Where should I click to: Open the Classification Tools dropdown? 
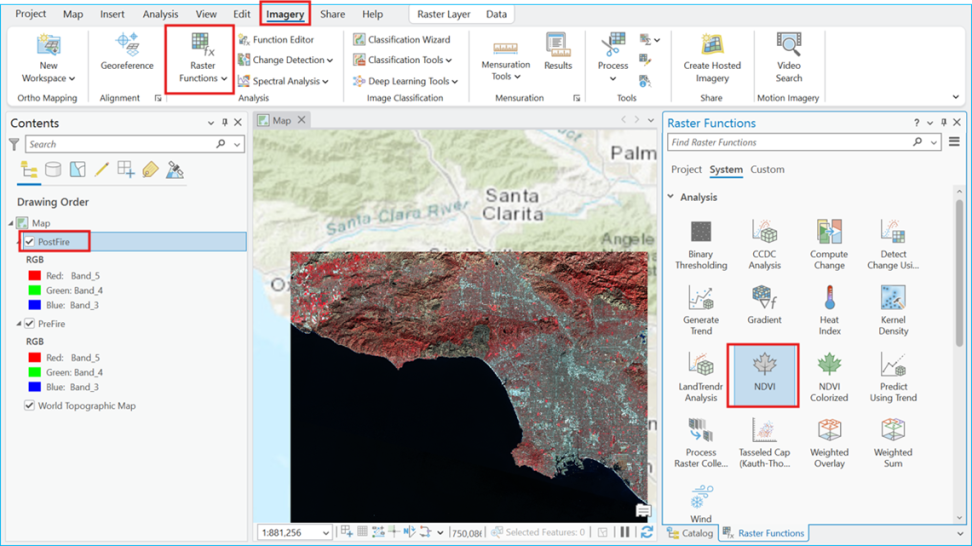(402, 60)
